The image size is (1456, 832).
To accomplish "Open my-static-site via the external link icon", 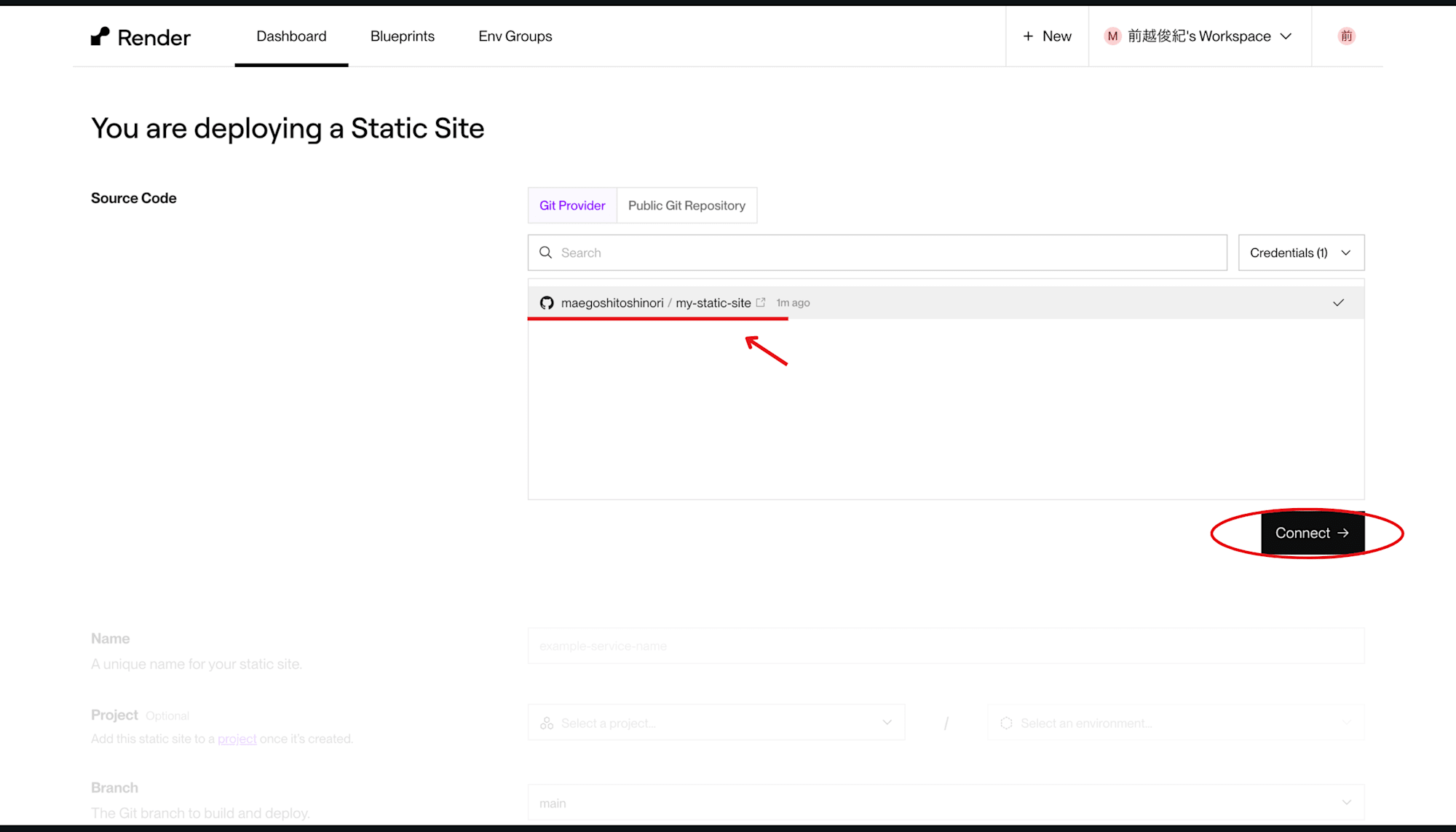I will (761, 303).
